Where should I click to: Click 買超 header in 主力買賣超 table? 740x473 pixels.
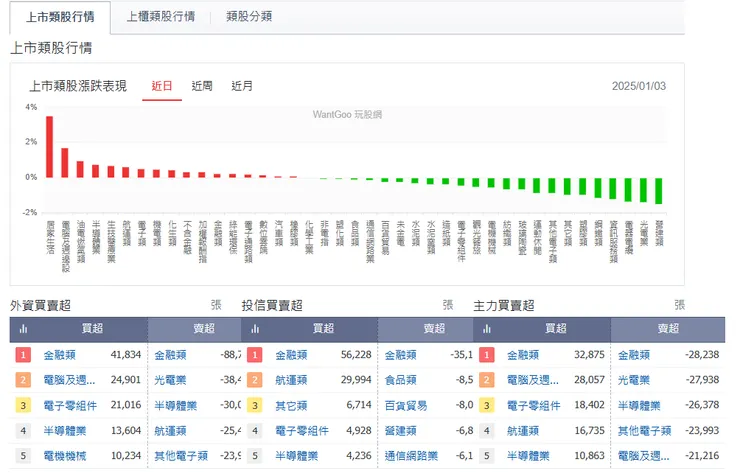coord(555,329)
